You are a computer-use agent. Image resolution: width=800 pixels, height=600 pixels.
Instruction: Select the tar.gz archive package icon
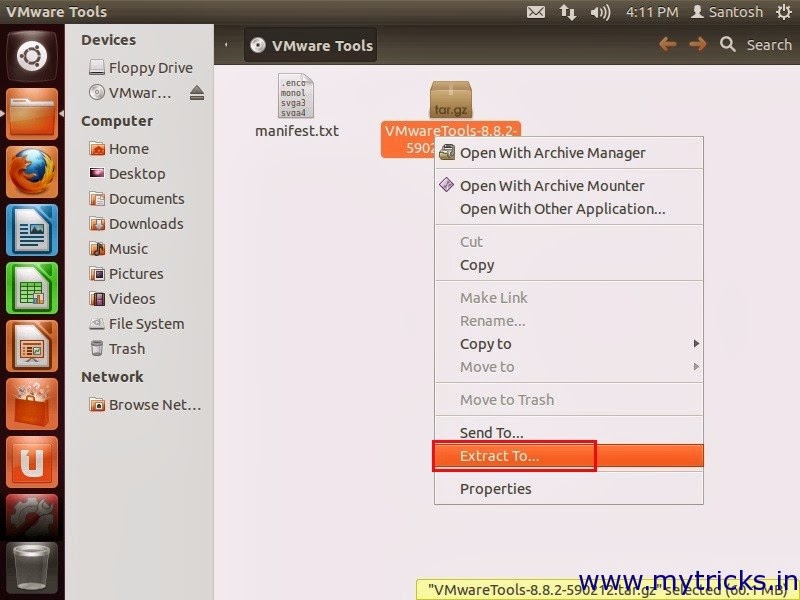tap(451, 99)
